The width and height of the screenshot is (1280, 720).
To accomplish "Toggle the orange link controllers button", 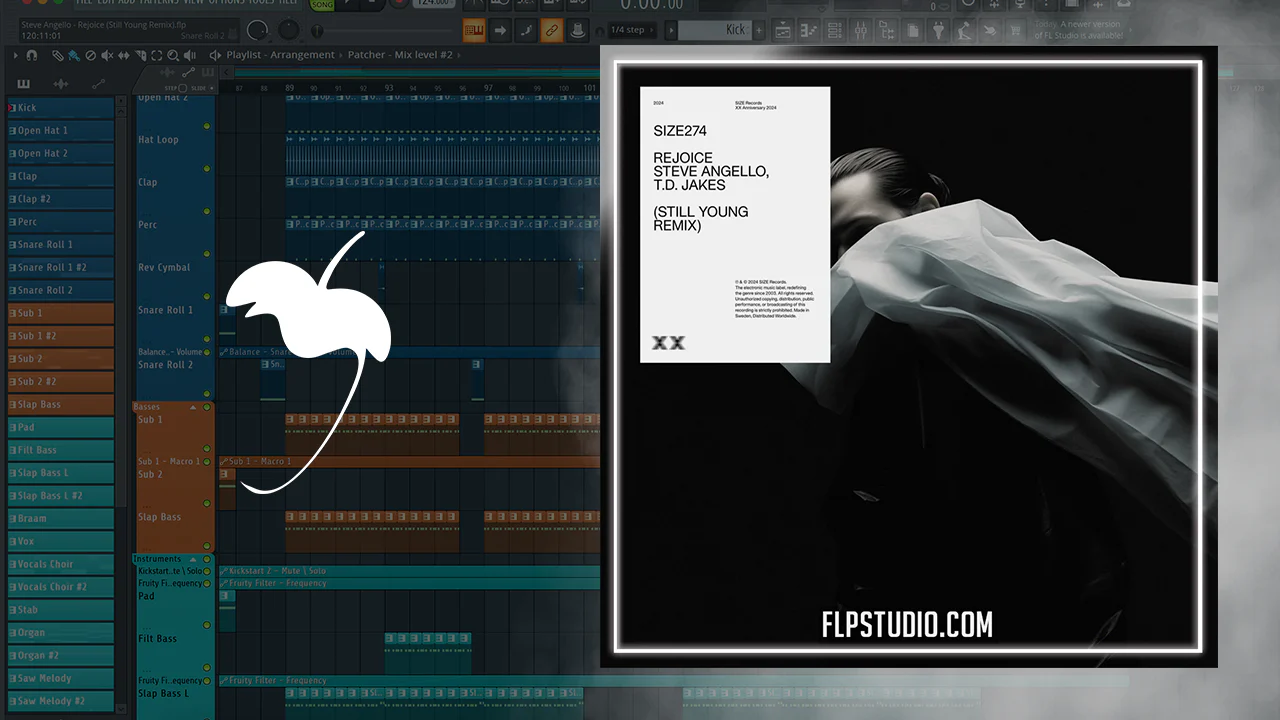I will point(551,31).
